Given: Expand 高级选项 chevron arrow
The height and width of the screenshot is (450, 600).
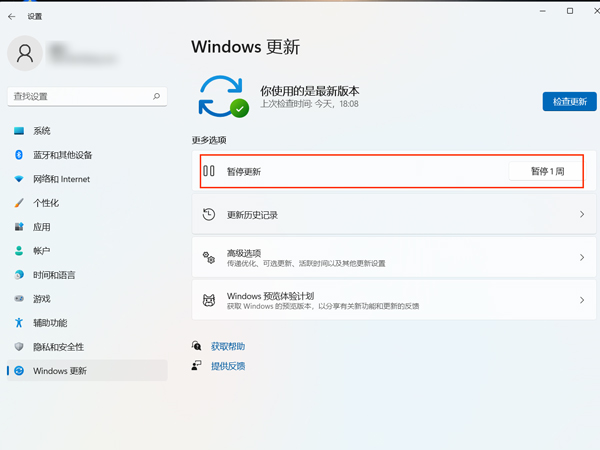Looking at the screenshot, I should pyautogui.click(x=582, y=257).
